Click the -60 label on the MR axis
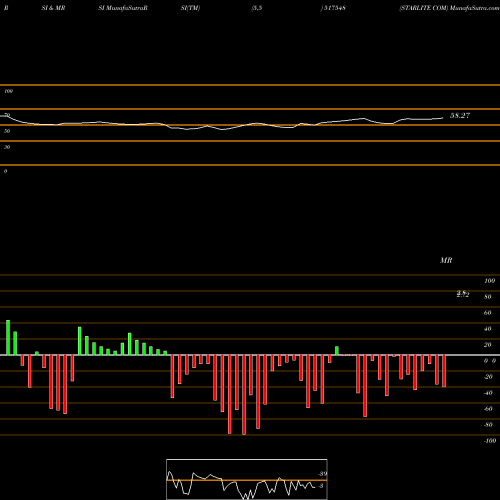 (488, 409)
